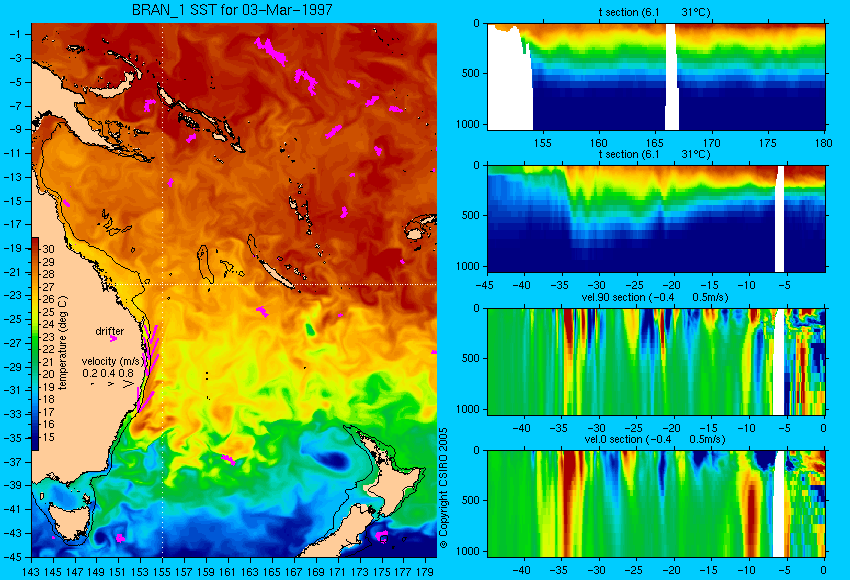Screen dimensions: 850x580
Task: Click the 1000 depth label on the vel.90 section
Action: point(468,409)
